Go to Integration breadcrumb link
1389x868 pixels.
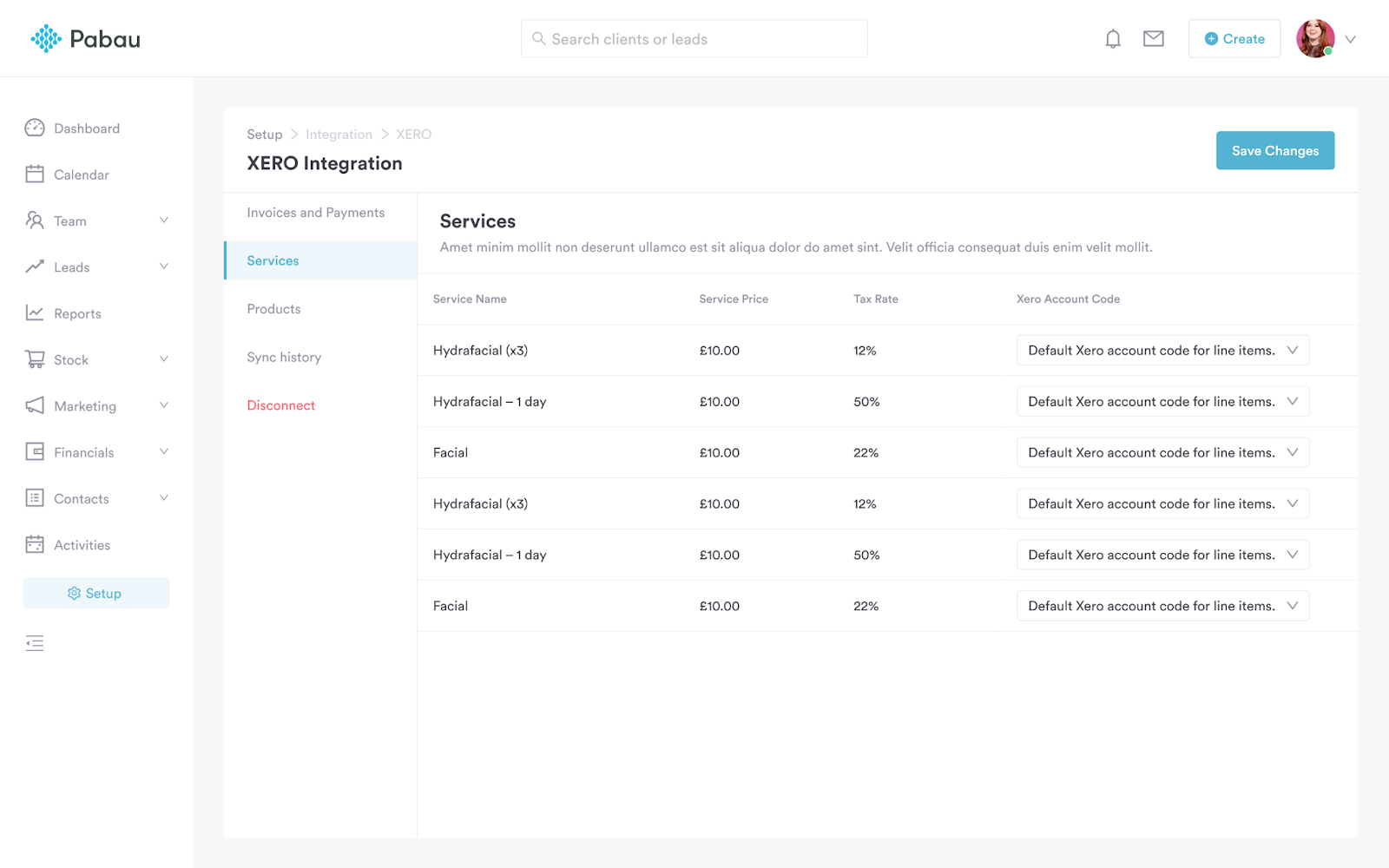tap(339, 135)
